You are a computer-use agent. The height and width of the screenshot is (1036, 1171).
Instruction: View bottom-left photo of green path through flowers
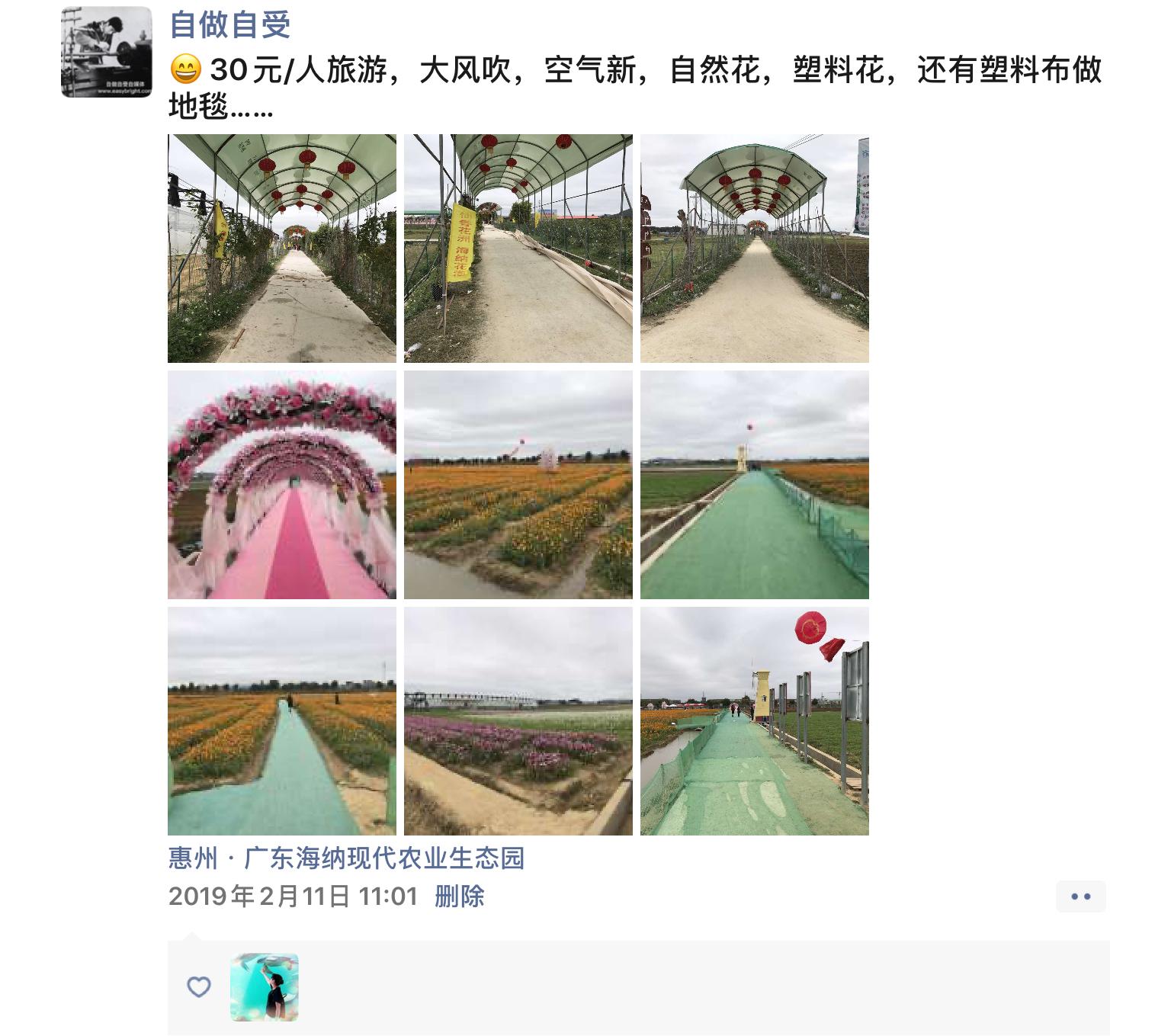[x=282, y=721]
